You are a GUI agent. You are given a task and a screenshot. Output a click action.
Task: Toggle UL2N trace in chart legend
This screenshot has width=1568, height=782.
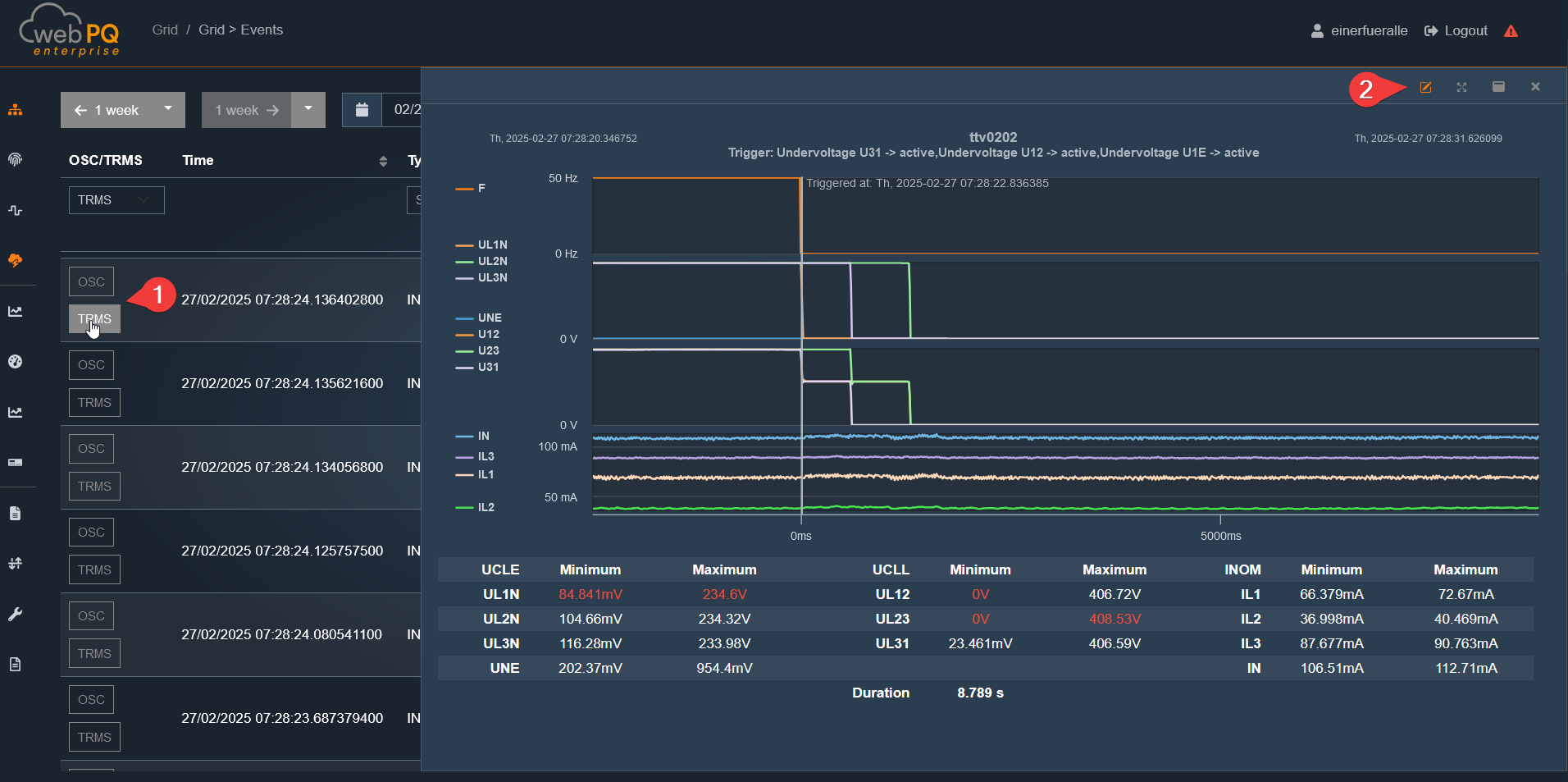492,261
